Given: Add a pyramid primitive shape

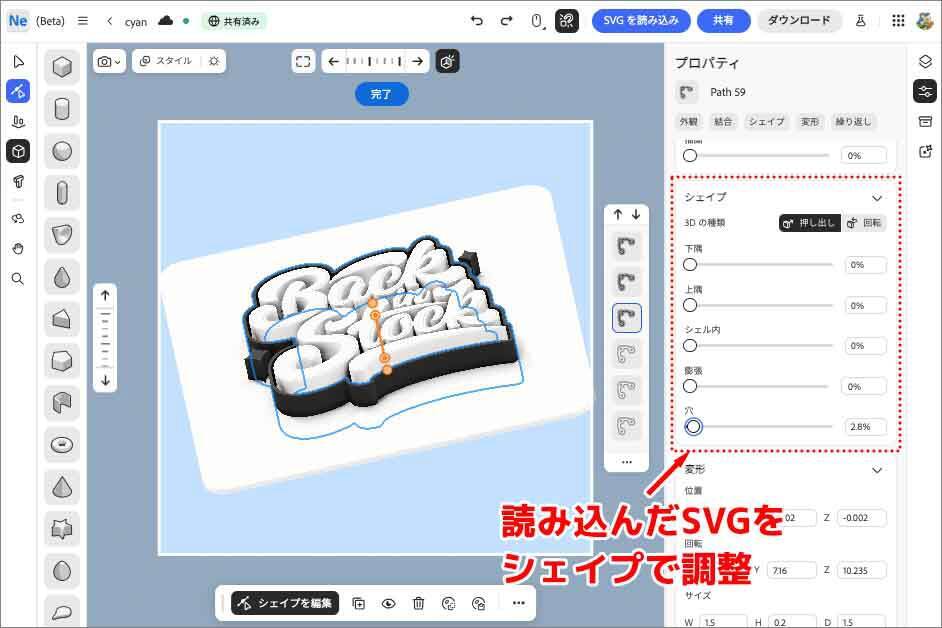Looking at the screenshot, I should pyautogui.click(x=62, y=487).
